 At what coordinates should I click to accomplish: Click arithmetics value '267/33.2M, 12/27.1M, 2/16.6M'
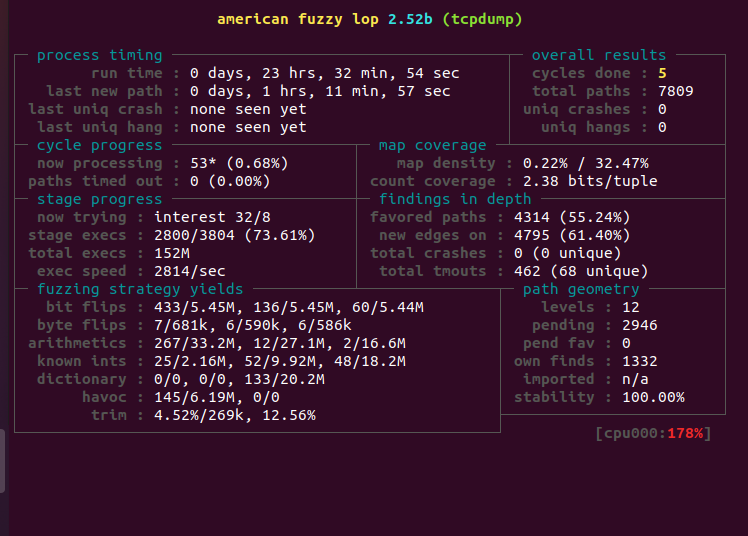280,343
